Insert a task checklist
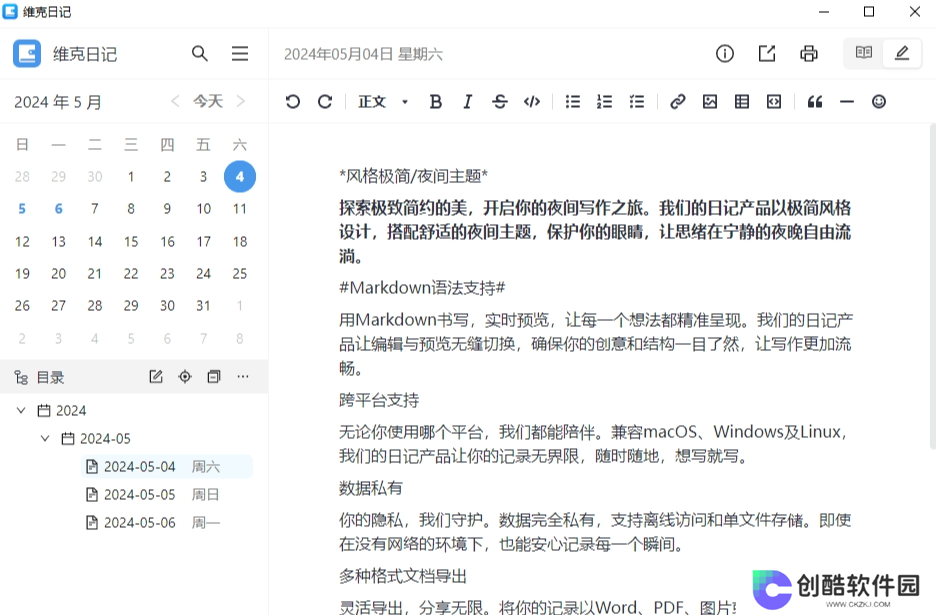The image size is (936, 615). pos(636,102)
